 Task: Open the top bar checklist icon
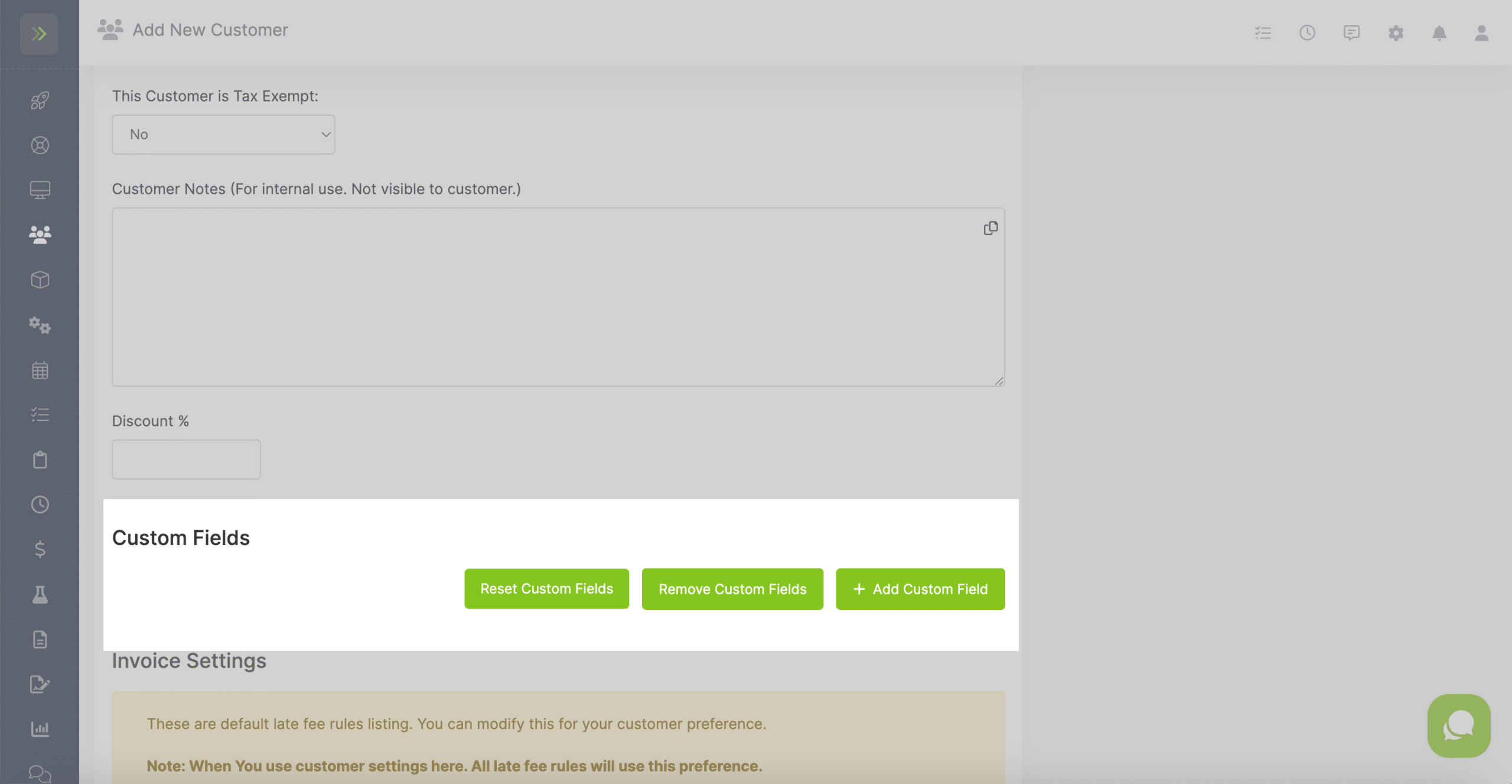tap(1263, 32)
